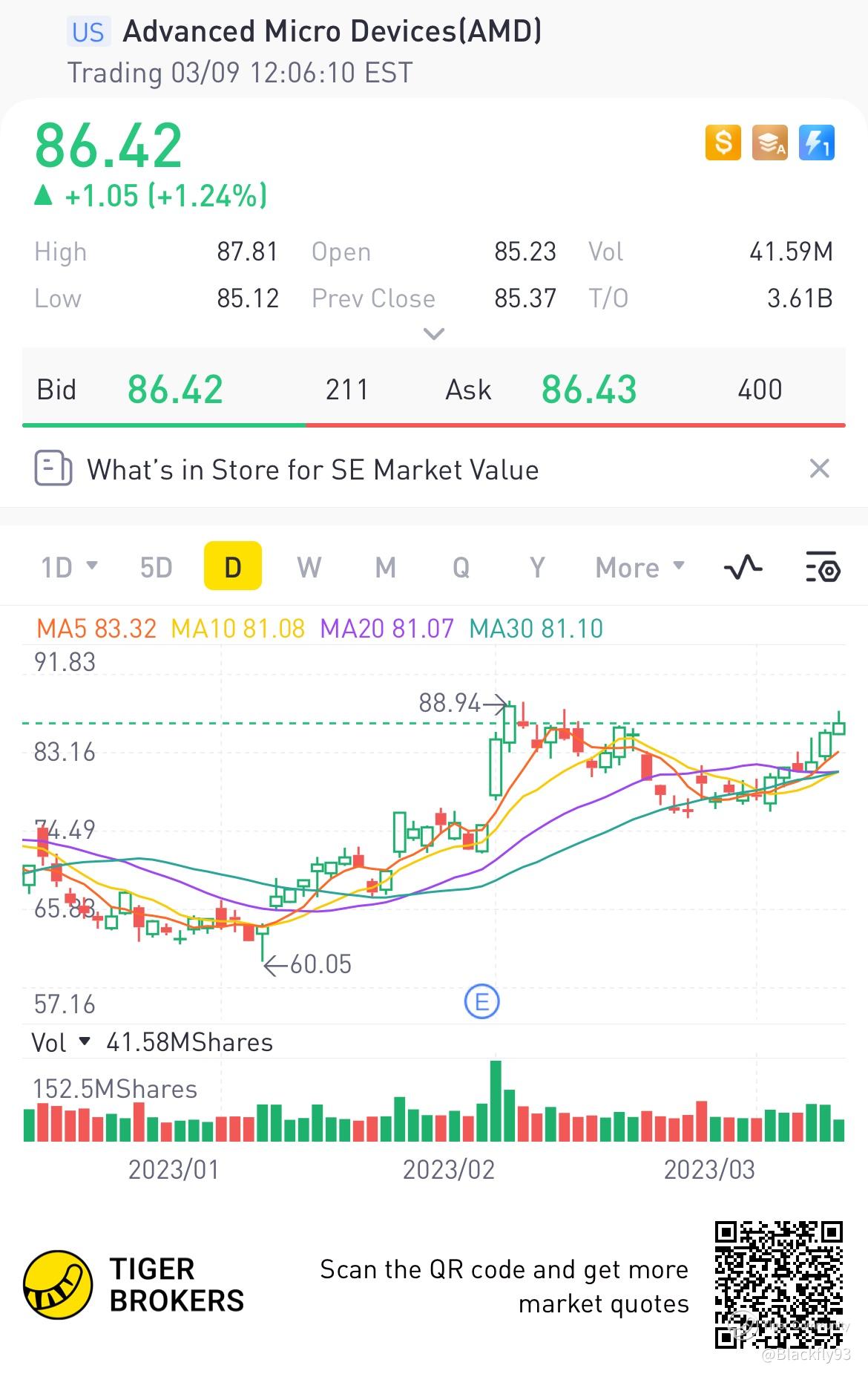Select the daily D chart tab

click(x=233, y=566)
